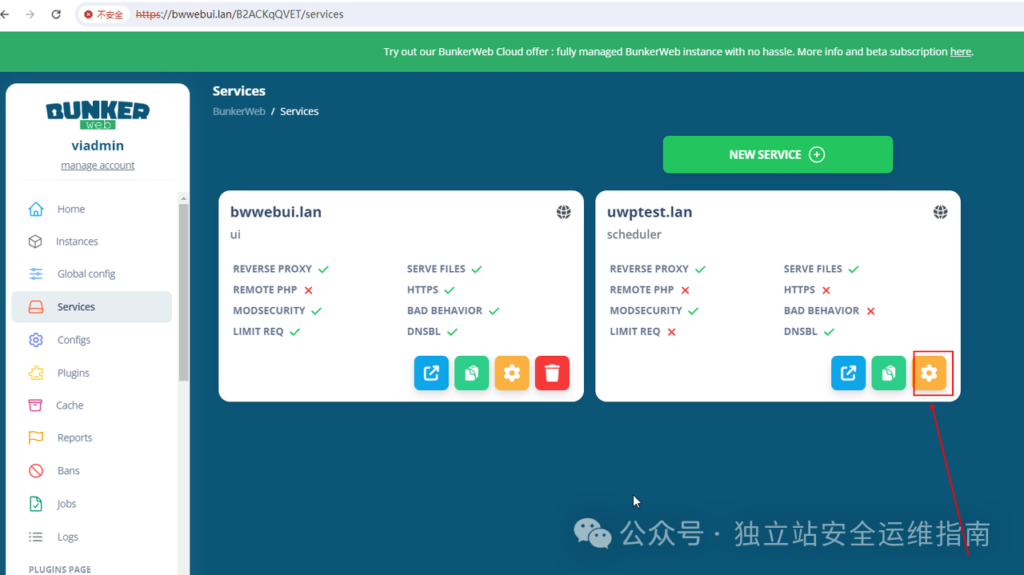Open the Logs menu item
Viewport: 1024px width, 575px height.
coord(67,537)
